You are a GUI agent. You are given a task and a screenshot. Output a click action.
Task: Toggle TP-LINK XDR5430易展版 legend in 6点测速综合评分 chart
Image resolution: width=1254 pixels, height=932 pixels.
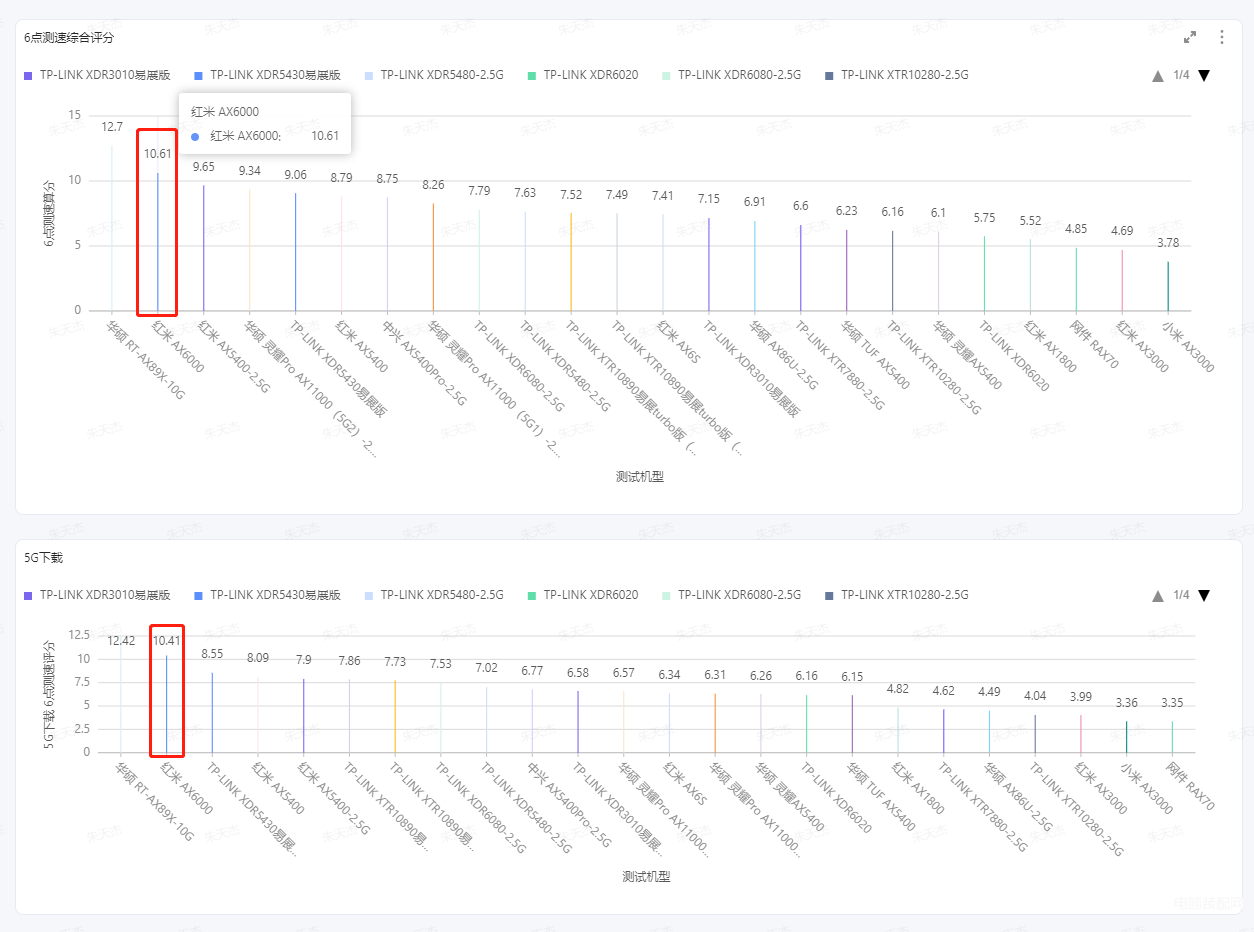[268, 75]
